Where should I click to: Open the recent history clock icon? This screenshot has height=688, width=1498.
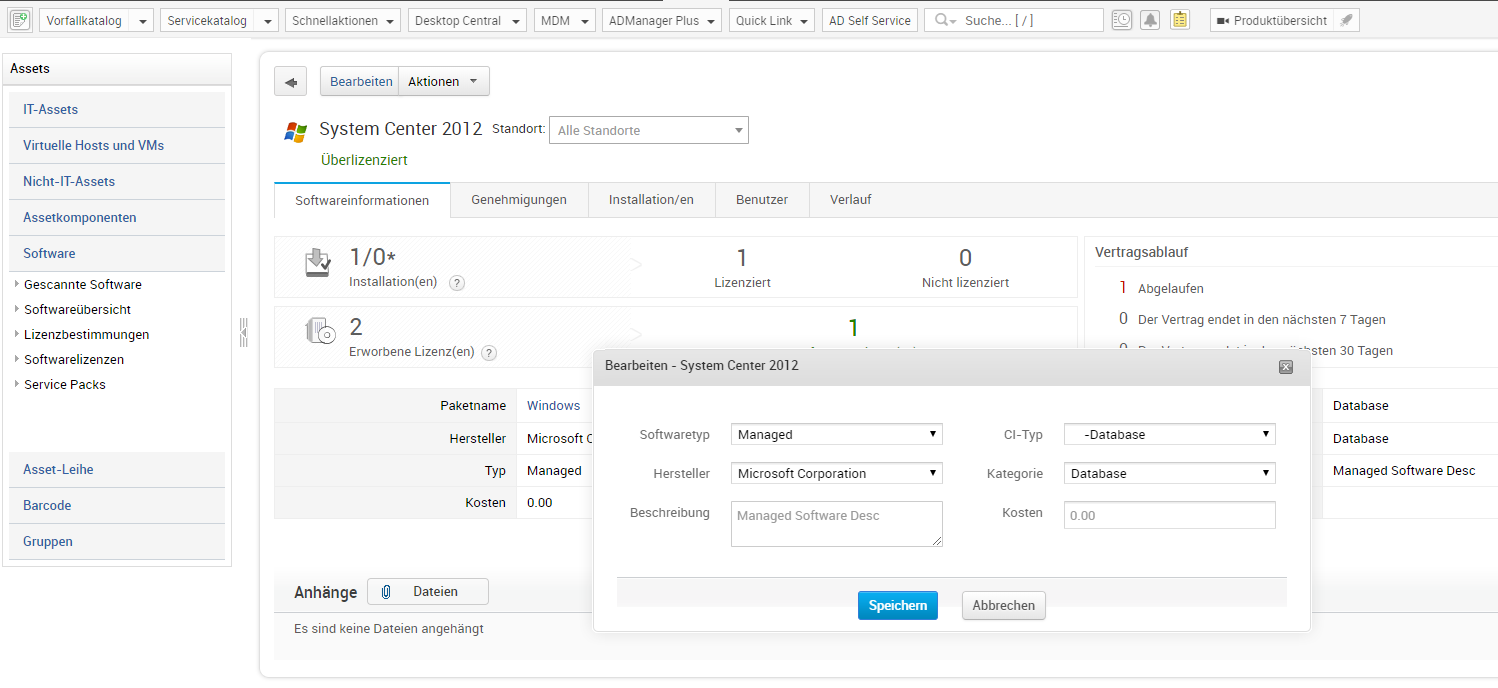pyautogui.click(x=1122, y=20)
